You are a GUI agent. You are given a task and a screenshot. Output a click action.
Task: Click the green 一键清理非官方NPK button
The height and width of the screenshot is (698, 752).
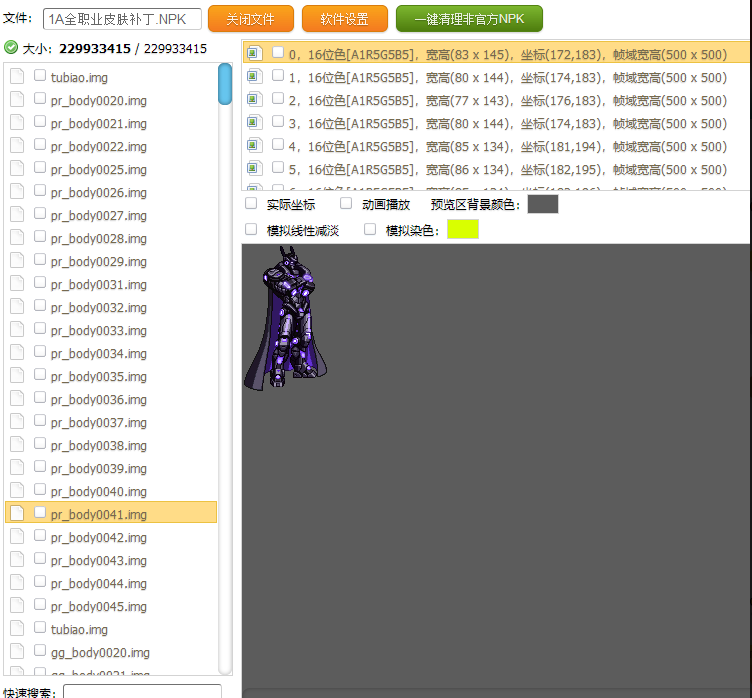469,19
